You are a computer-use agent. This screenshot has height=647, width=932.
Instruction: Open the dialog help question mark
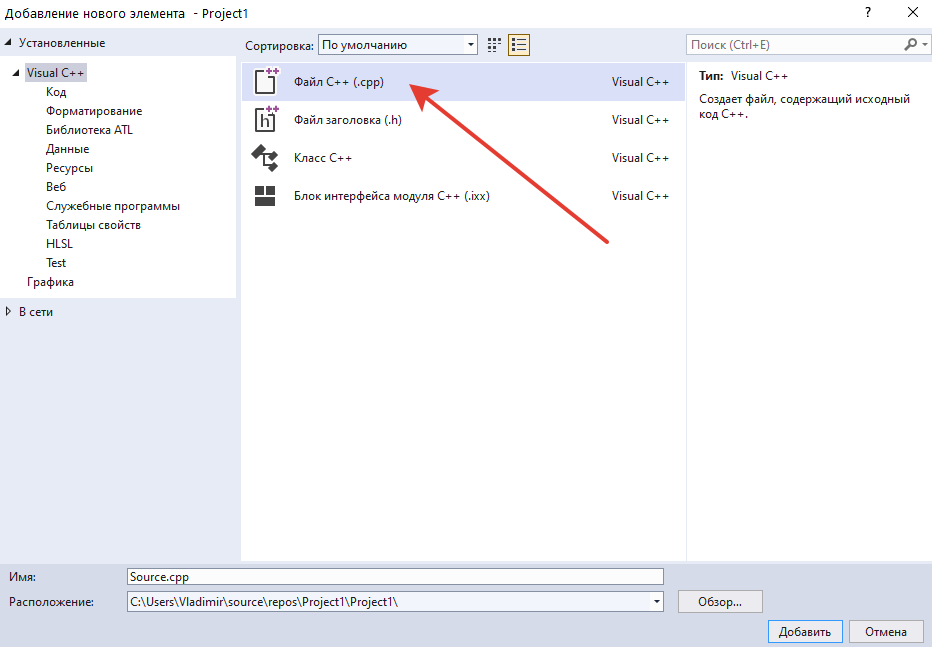pos(868,12)
